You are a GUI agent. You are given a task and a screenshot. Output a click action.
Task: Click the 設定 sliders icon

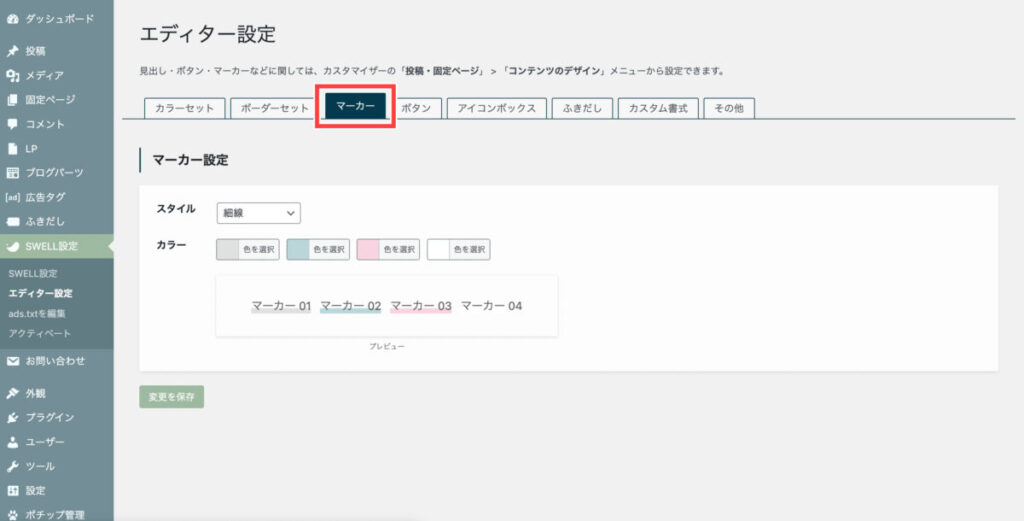[12, 491]
